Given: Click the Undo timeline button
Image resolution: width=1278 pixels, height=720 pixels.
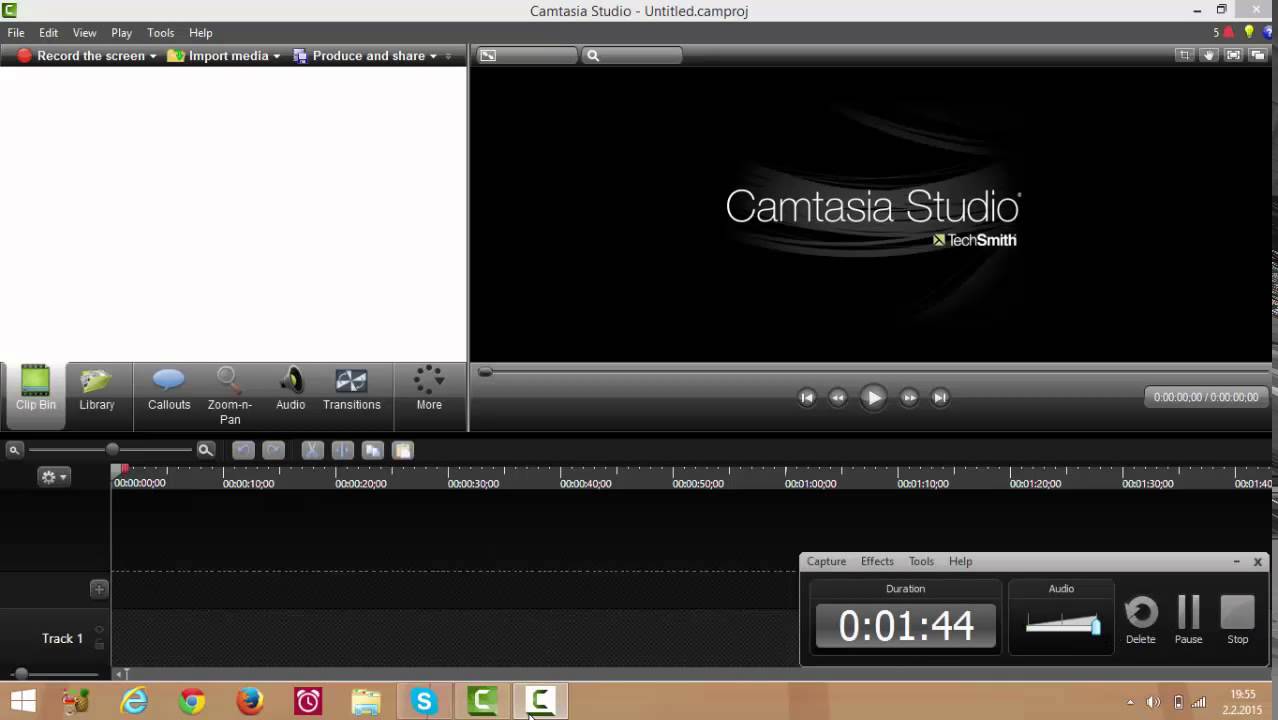Looking at the screenshot, I should tap(243, 450).
